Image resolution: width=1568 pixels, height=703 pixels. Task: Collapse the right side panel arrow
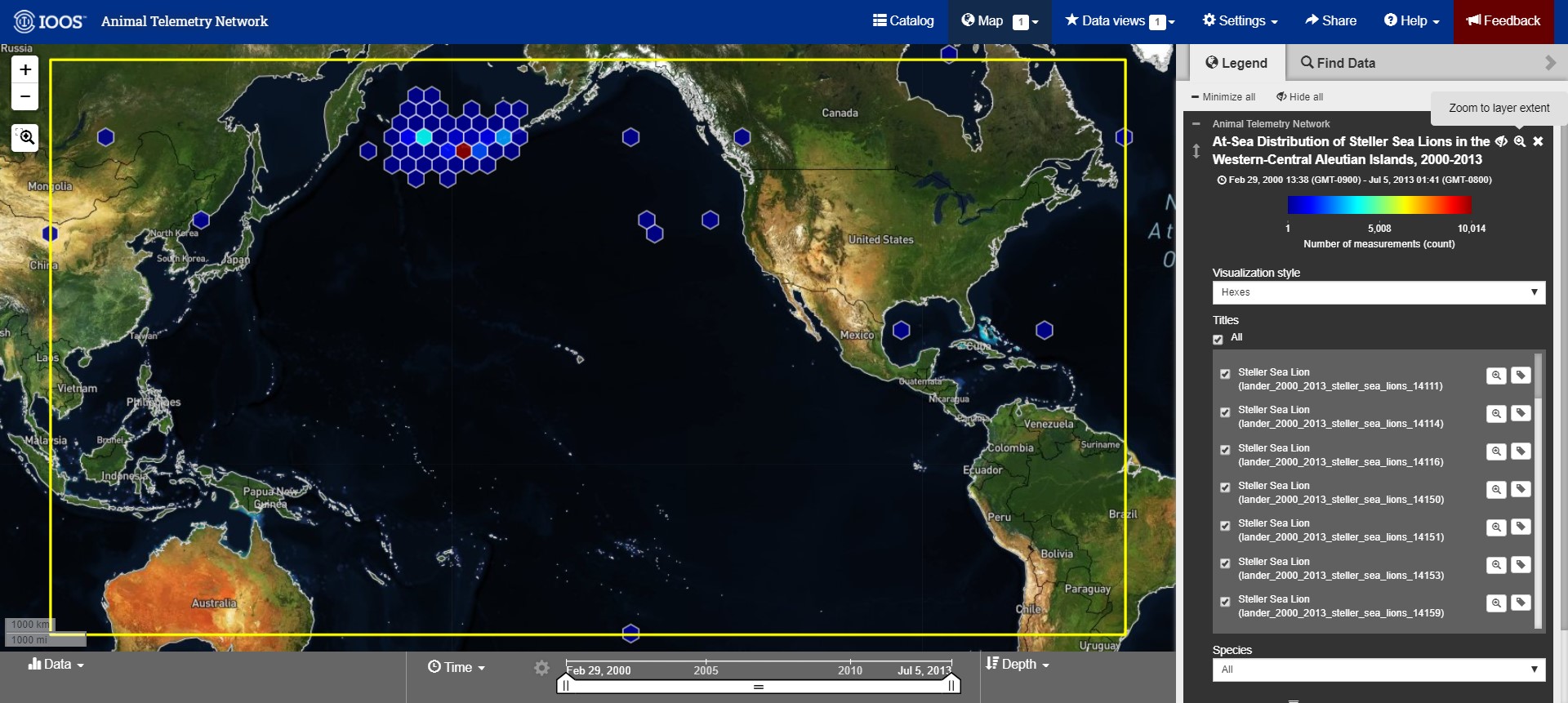pos(1550,63)
